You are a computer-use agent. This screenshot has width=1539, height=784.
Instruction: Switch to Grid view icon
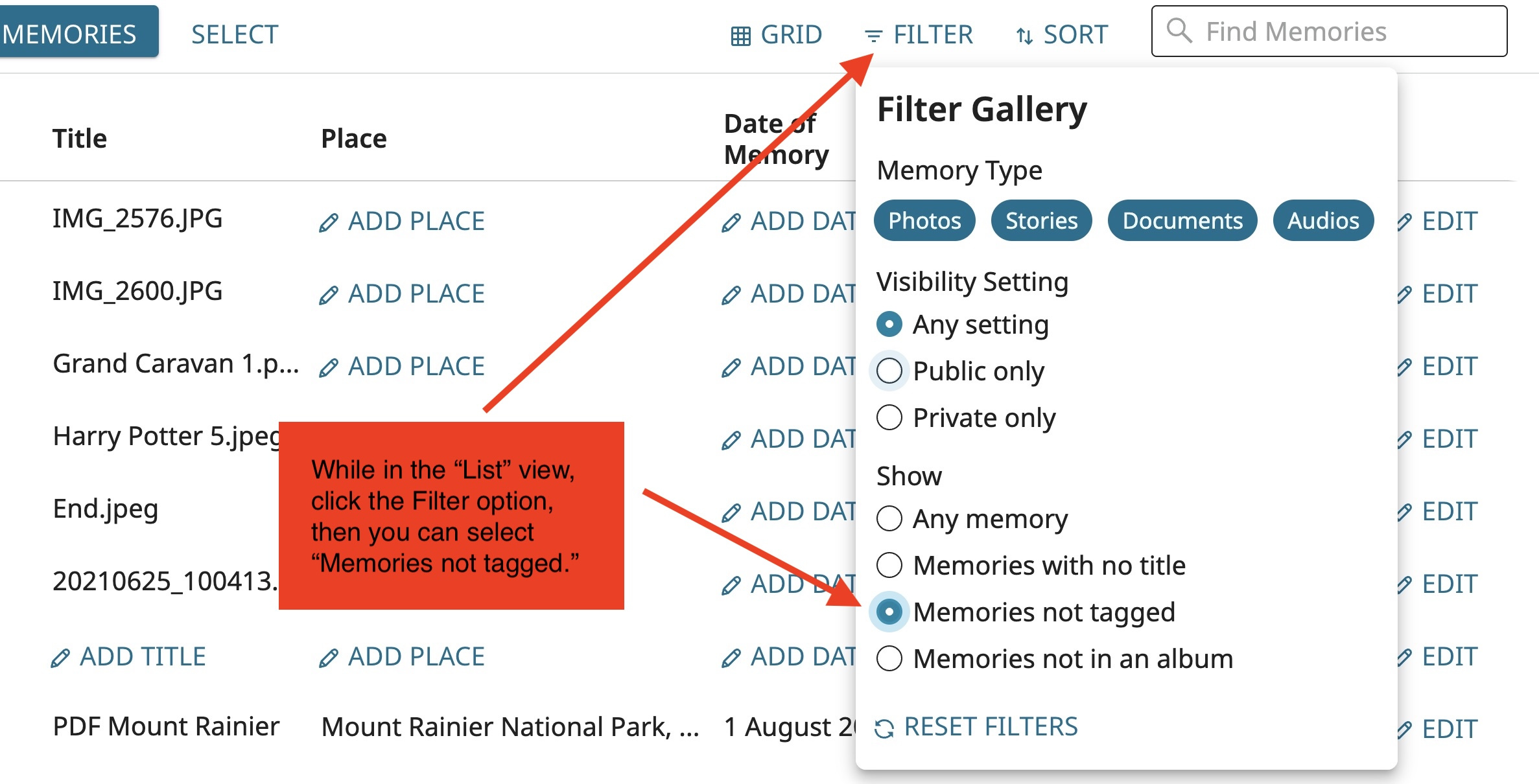pyautogui.click(x=740, y=36)
